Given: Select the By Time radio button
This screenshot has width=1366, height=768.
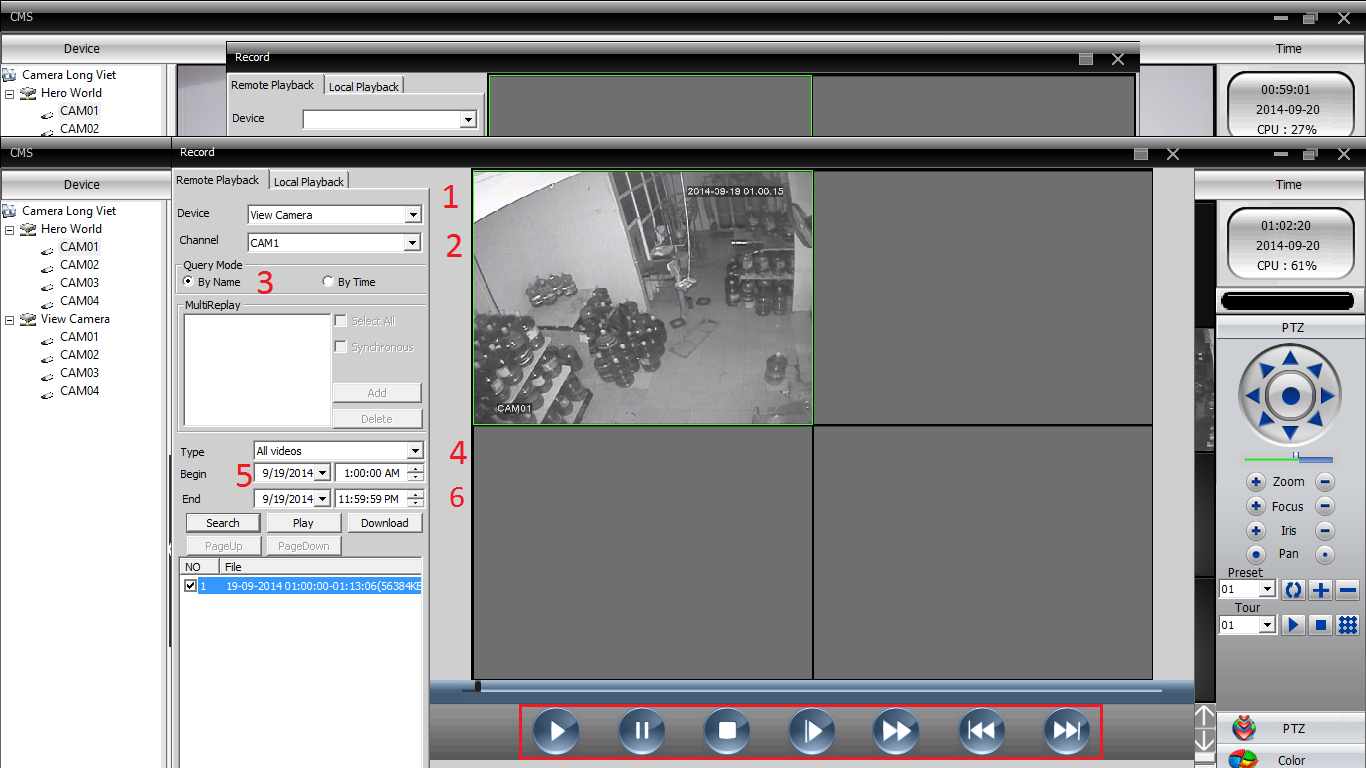Looking at the screenshot, I should (x=328, y=282).
